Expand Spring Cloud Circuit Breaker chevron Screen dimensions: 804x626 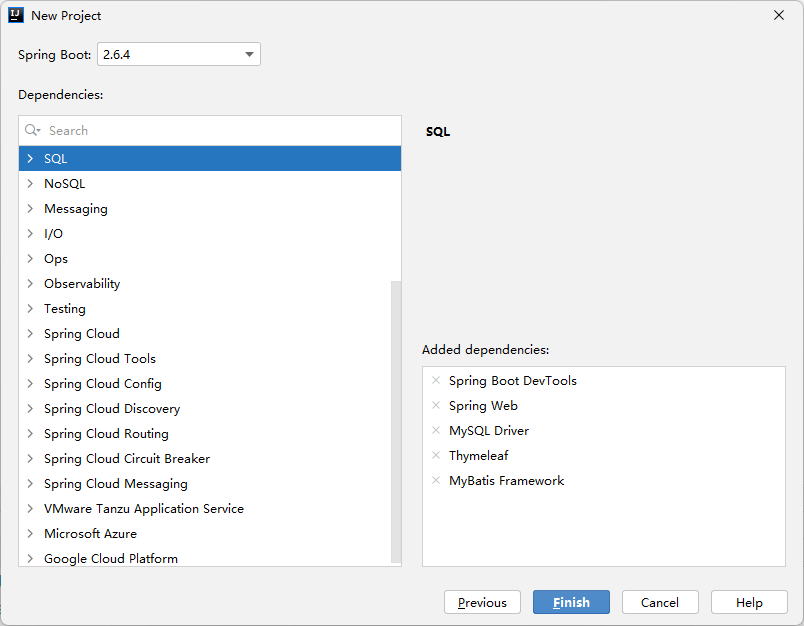coord(30,458)
